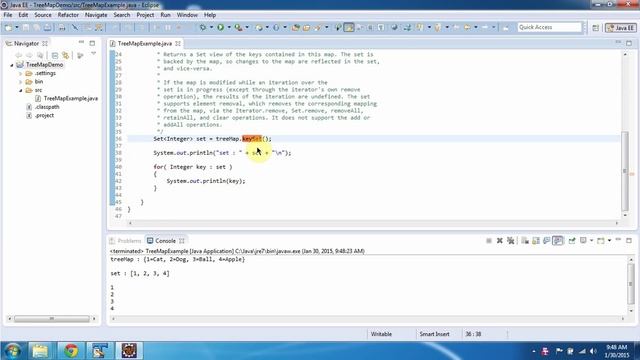Open the Refactor menu
Image resolution: width=640 pixels, height=360 pixels.
coord(68,15)
